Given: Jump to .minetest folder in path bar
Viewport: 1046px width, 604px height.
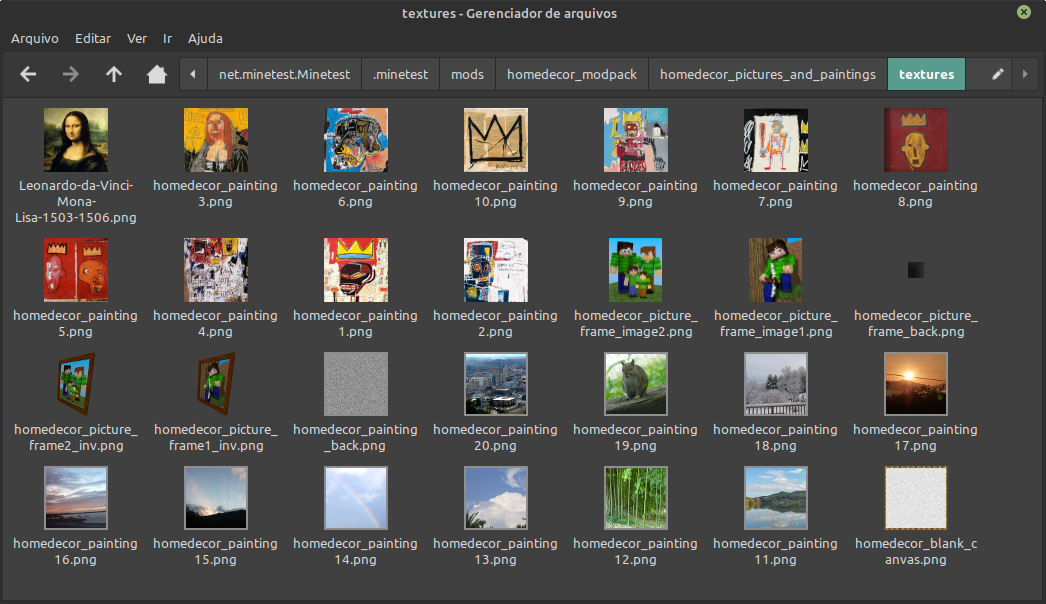Looking at the screenshot, I should 401,74.
